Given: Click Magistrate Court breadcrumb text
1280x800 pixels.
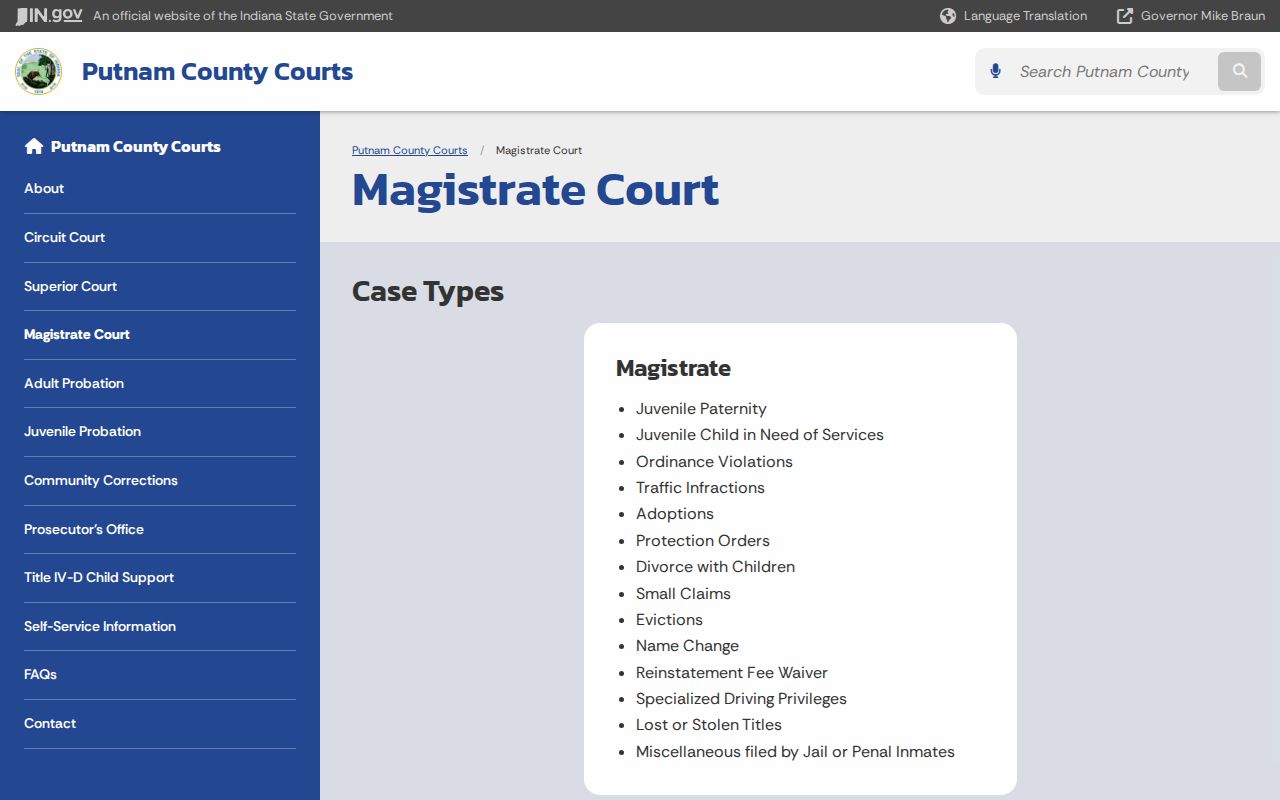Looking at the screenshot, I should point(539,150).
